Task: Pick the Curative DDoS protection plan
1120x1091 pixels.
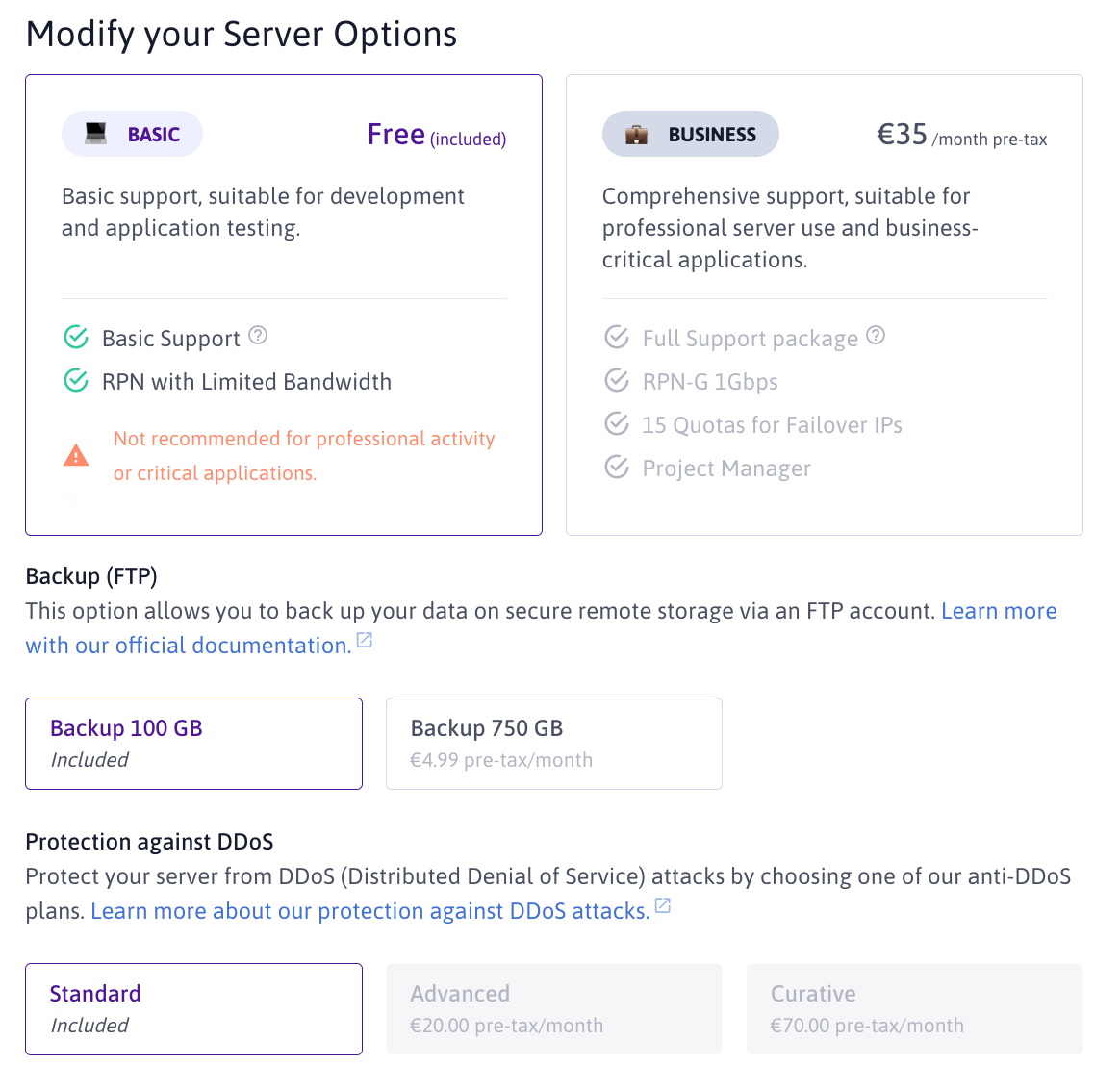Action: point(914,1009)
